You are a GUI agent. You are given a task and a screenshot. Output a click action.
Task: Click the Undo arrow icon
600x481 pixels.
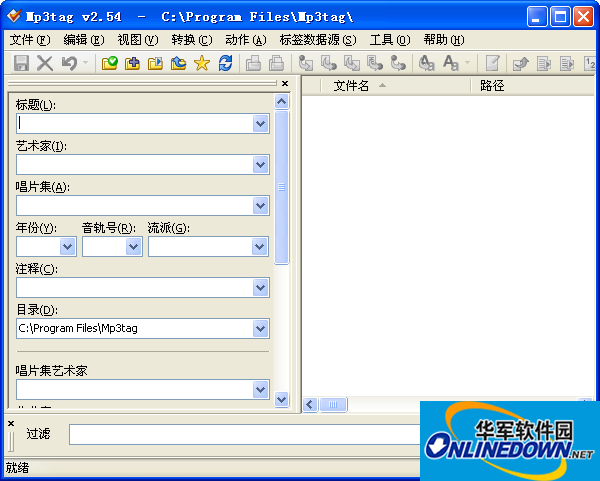tap(69, 63)
